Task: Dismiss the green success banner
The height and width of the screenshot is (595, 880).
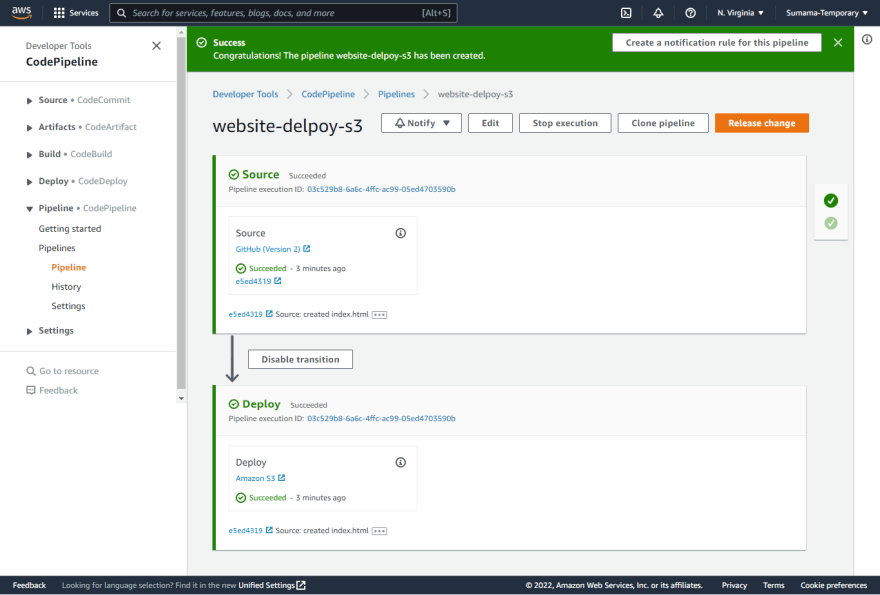Action: pyautogui.click(x=838, y=43)
